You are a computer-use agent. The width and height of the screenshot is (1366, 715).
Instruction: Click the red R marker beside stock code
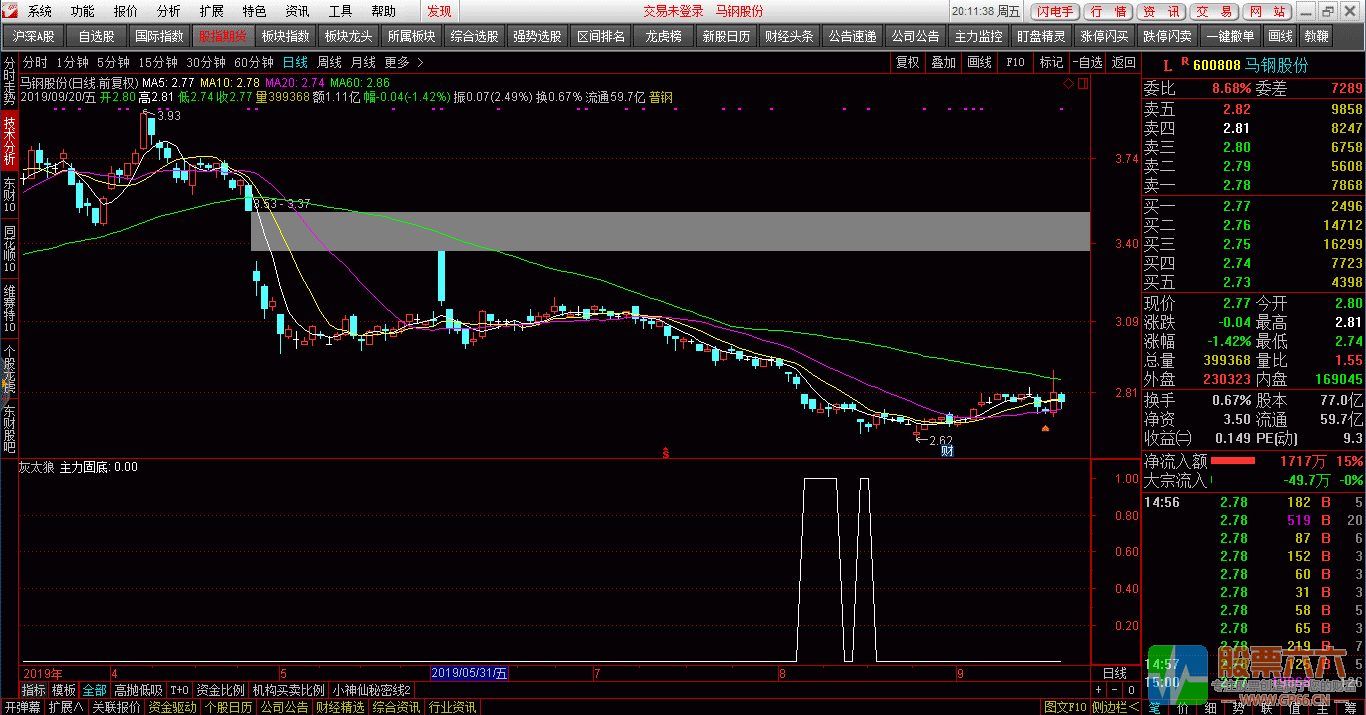[1184, 62]
